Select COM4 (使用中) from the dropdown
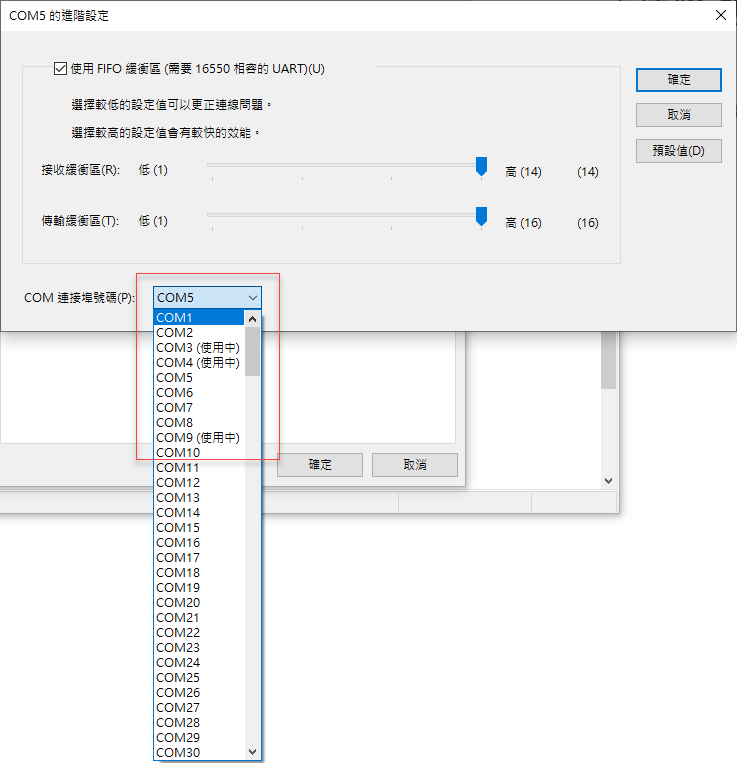Viewport: 737px width, 763px height. [x=198, y=362]
